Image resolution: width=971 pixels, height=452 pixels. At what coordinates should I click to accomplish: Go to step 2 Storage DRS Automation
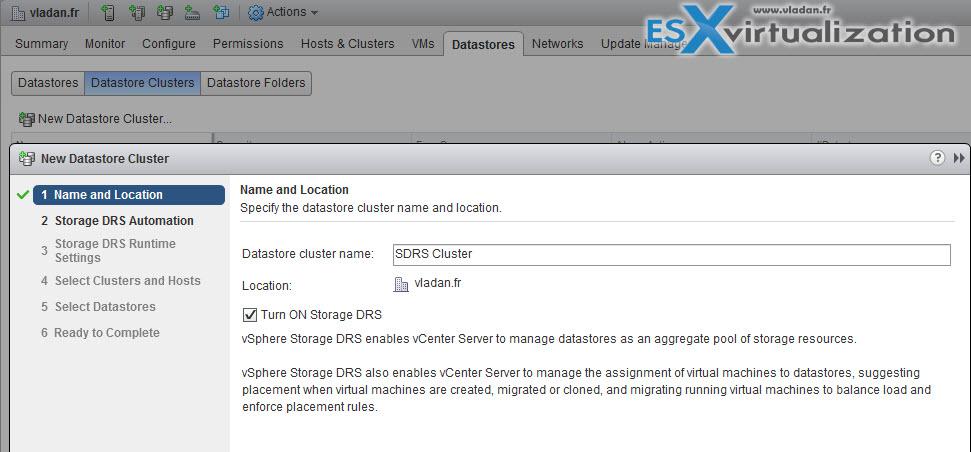118,220
